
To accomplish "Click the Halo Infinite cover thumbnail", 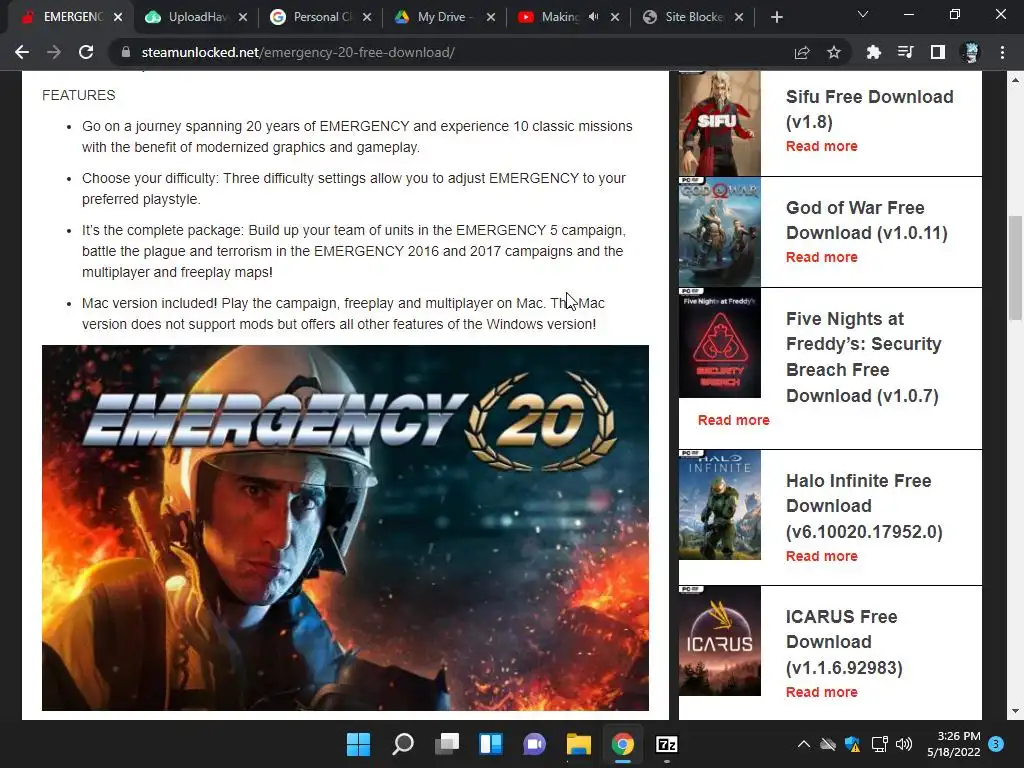I will click(x=720, y=505).
